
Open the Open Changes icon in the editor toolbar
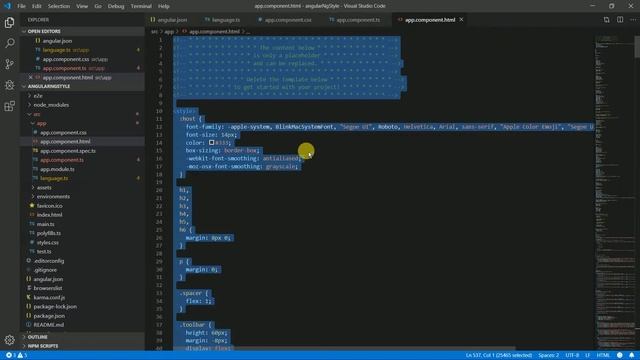pyautogui.click(x=606, y=20)
